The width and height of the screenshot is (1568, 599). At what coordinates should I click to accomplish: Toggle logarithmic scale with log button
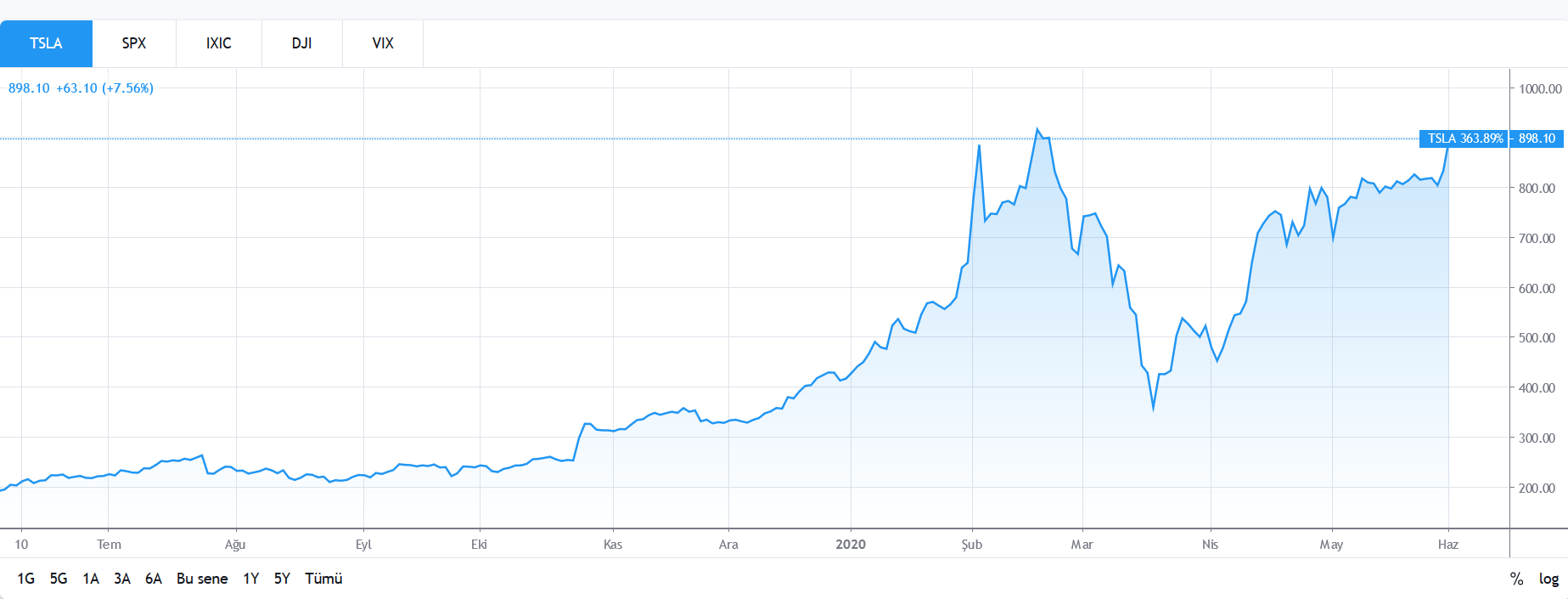pos(1548,579)
